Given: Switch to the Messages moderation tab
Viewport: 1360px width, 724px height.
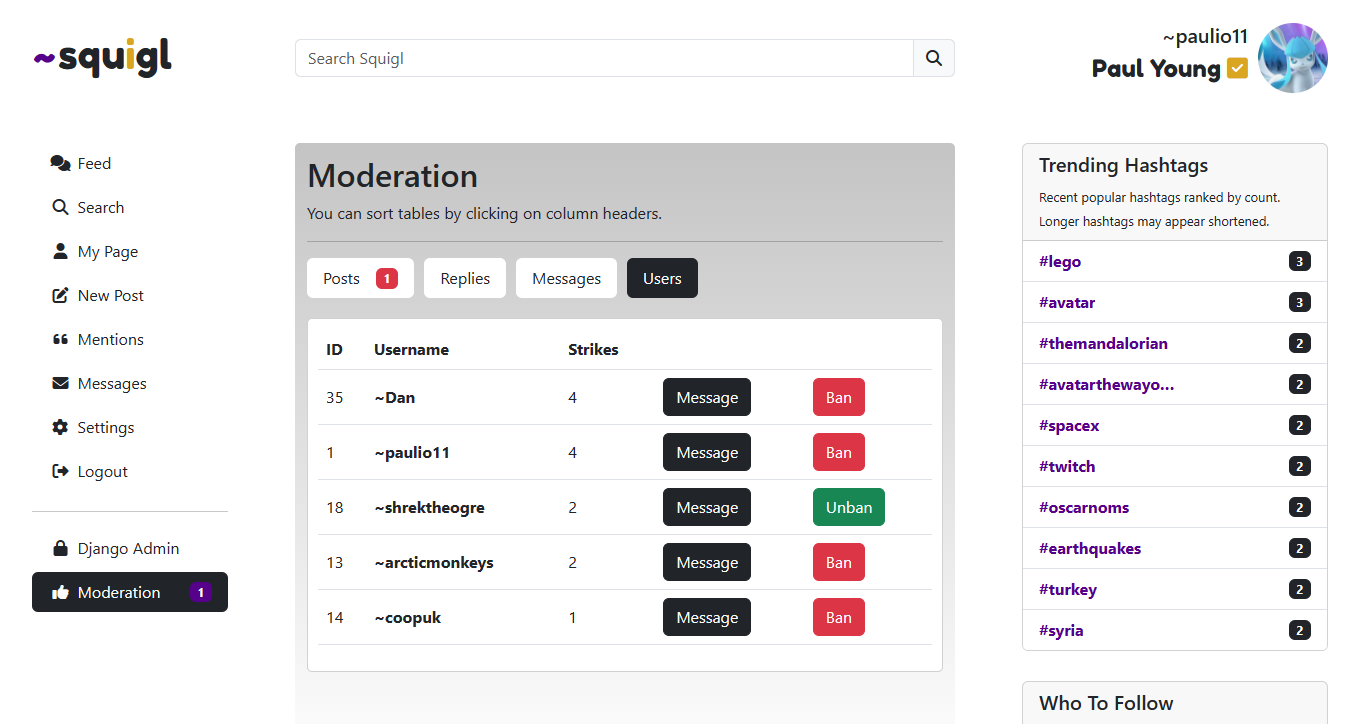Looking at the screenshot, I should [566, 278].
